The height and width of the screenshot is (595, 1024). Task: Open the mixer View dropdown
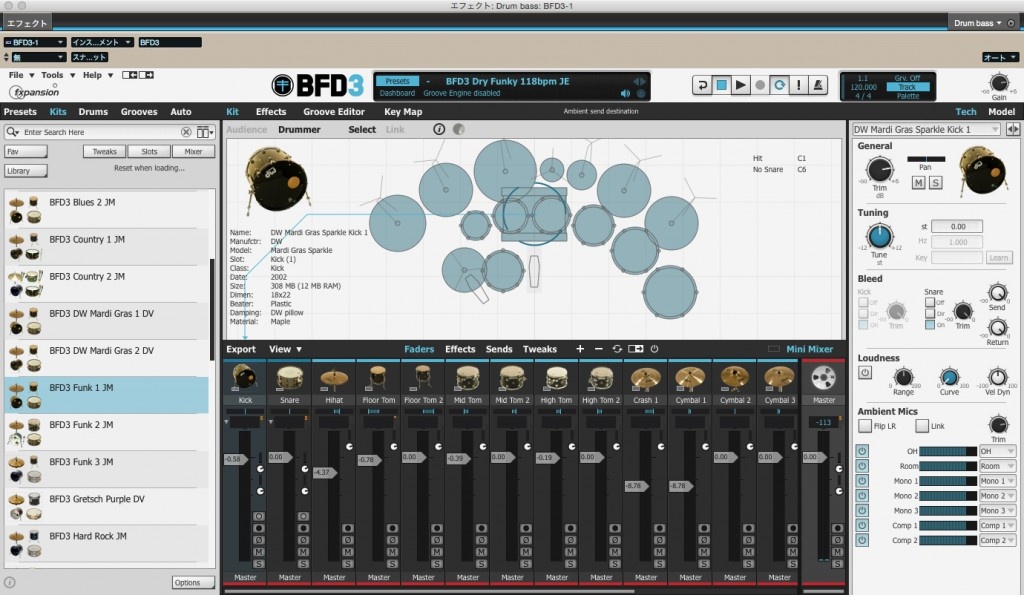pyautogui.click(x=285, y=349)
